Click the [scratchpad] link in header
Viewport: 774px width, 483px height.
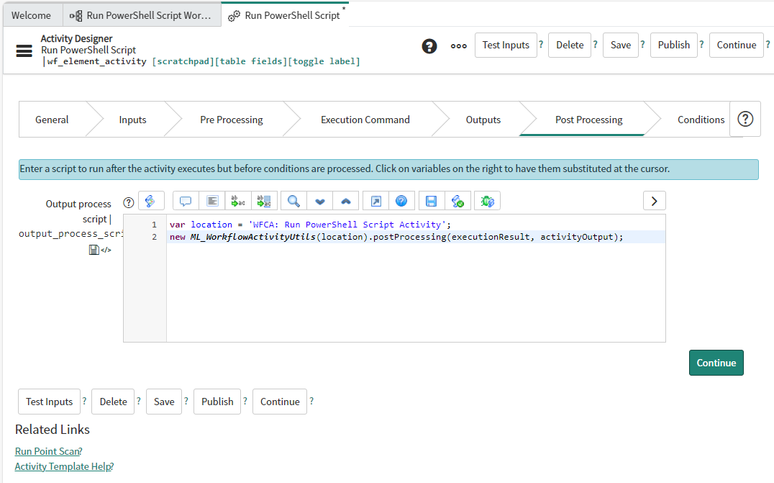(x=183, y=61)
